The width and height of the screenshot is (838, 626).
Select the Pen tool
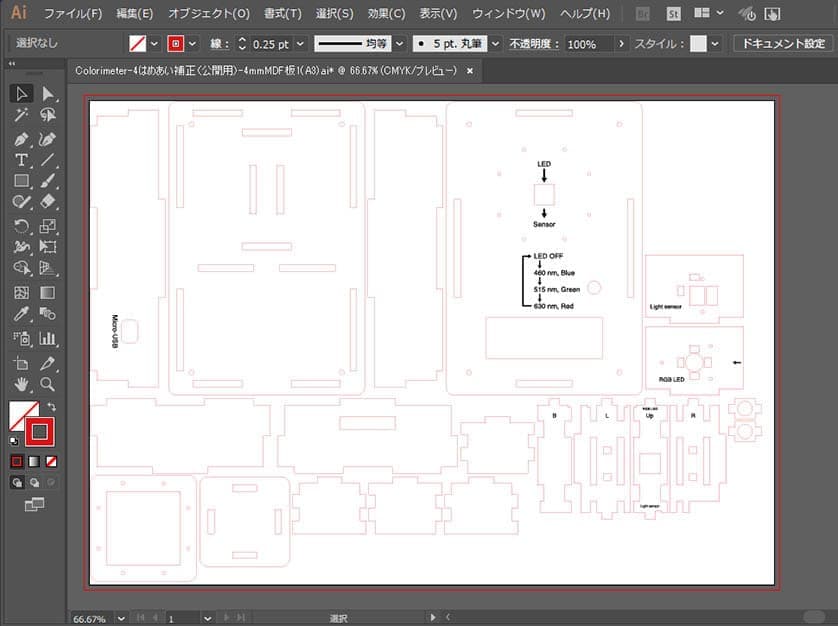point(21,138)
